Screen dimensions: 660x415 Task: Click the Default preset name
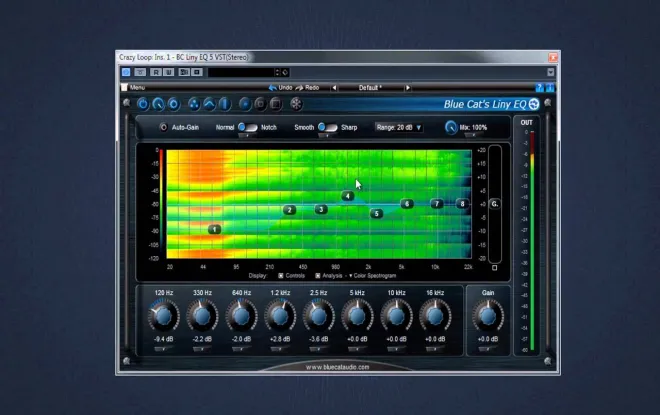point(370,88)
